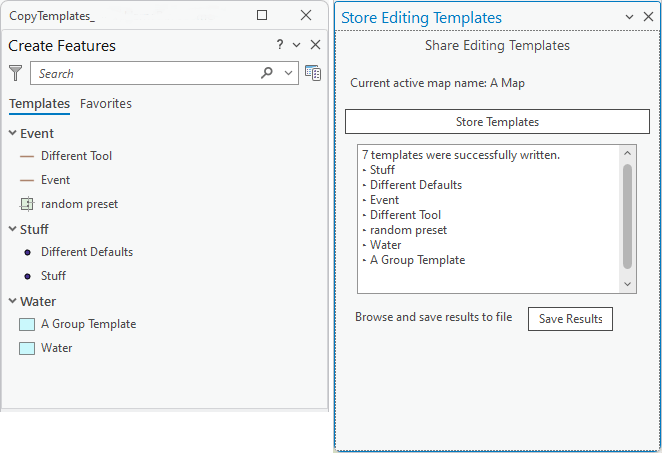The height and width of the screenshot is (453, 668).
Task: Collapse the Stuff template group
Action: click(12, 229)
